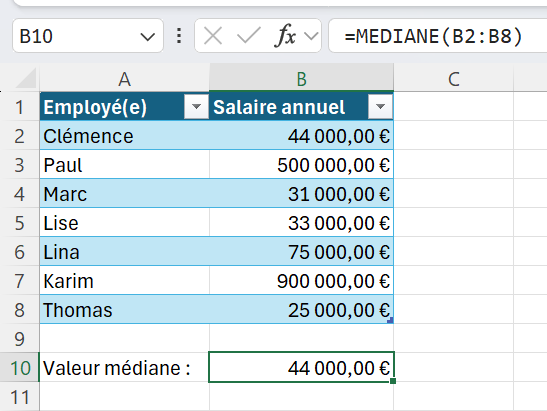
Task: Open the Employé(e) filter dropdown
Action: 196,107
